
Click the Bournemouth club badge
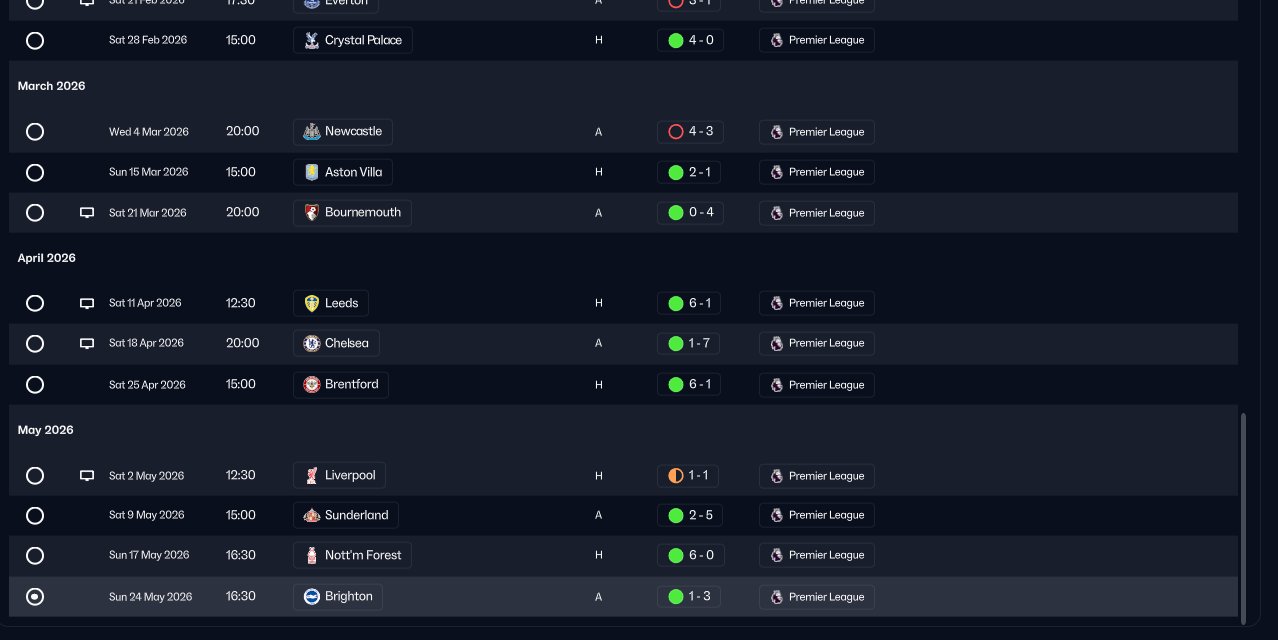[311, 213]
